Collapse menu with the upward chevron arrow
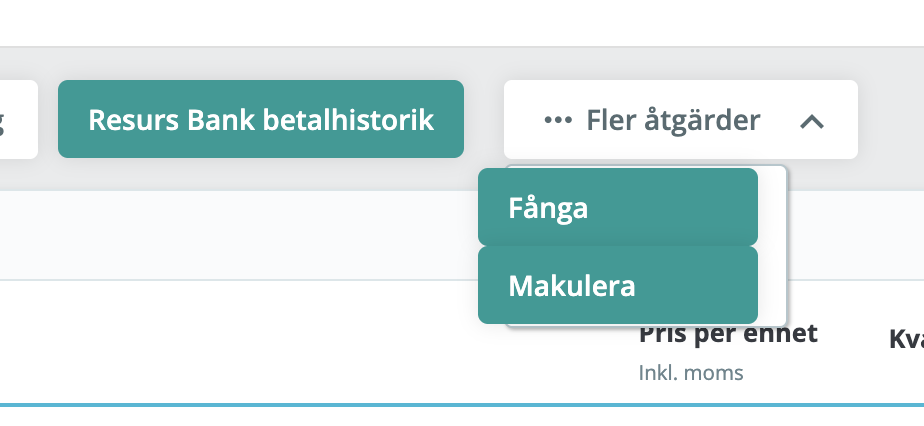 click(812, 122)
